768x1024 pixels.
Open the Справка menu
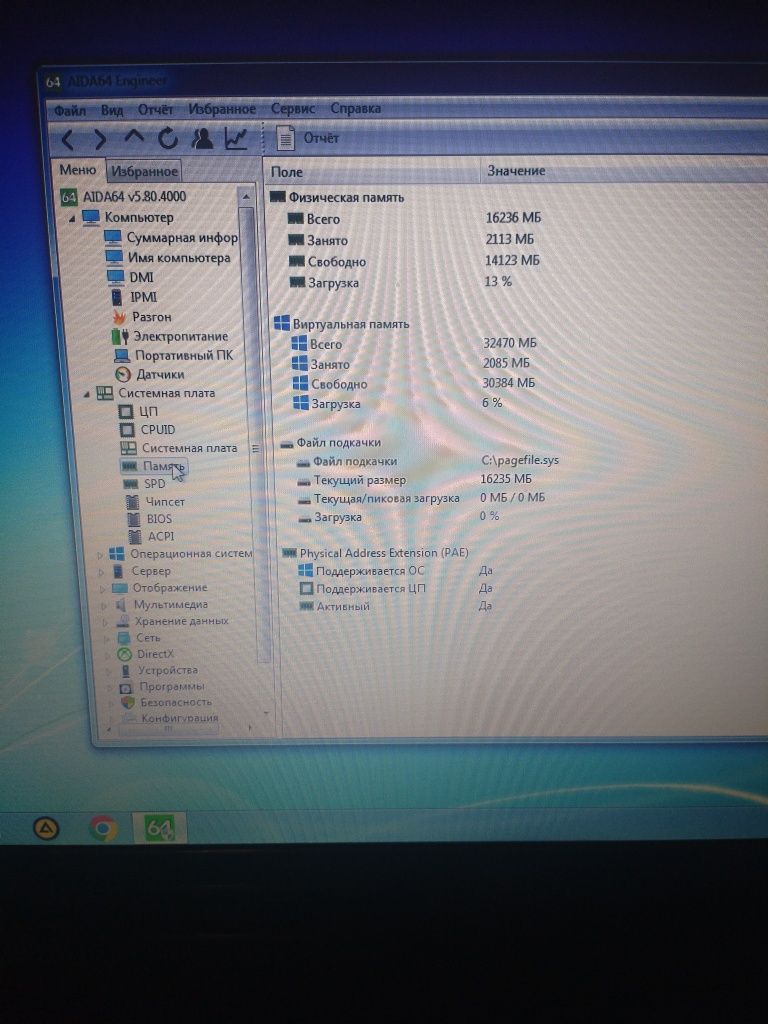pos(355,108)
